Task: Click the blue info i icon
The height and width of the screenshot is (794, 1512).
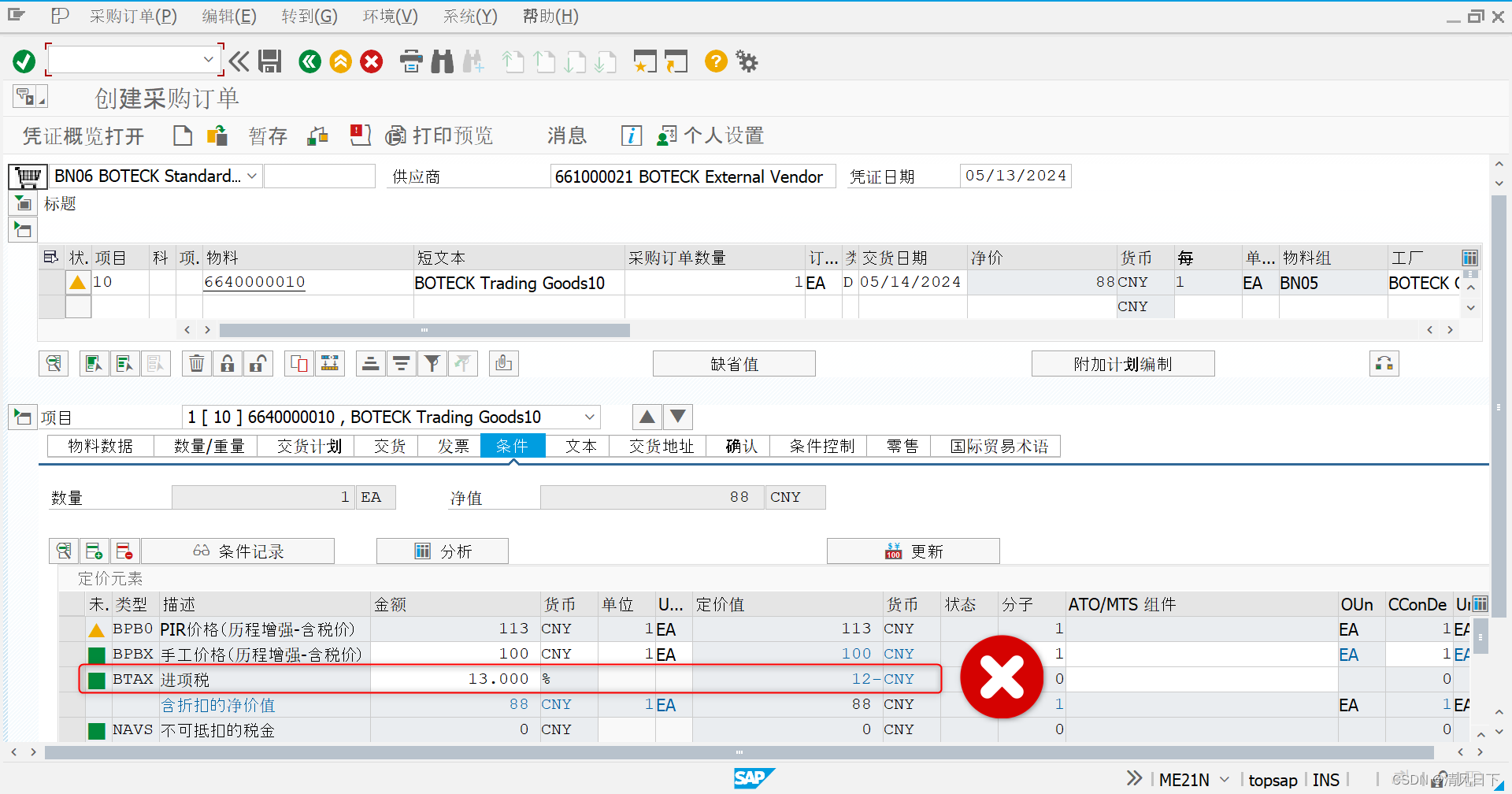Action: pyautogui.click(x=632, y=135)
